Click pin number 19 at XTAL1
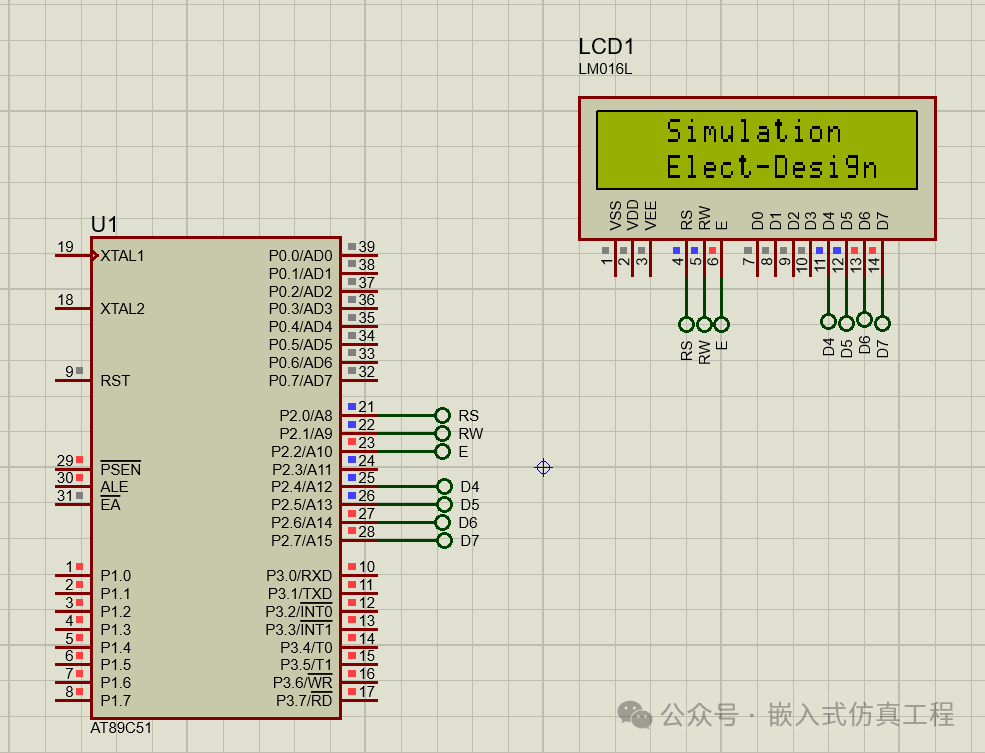This screenshot has height=753, width=985. coord(65,247)
